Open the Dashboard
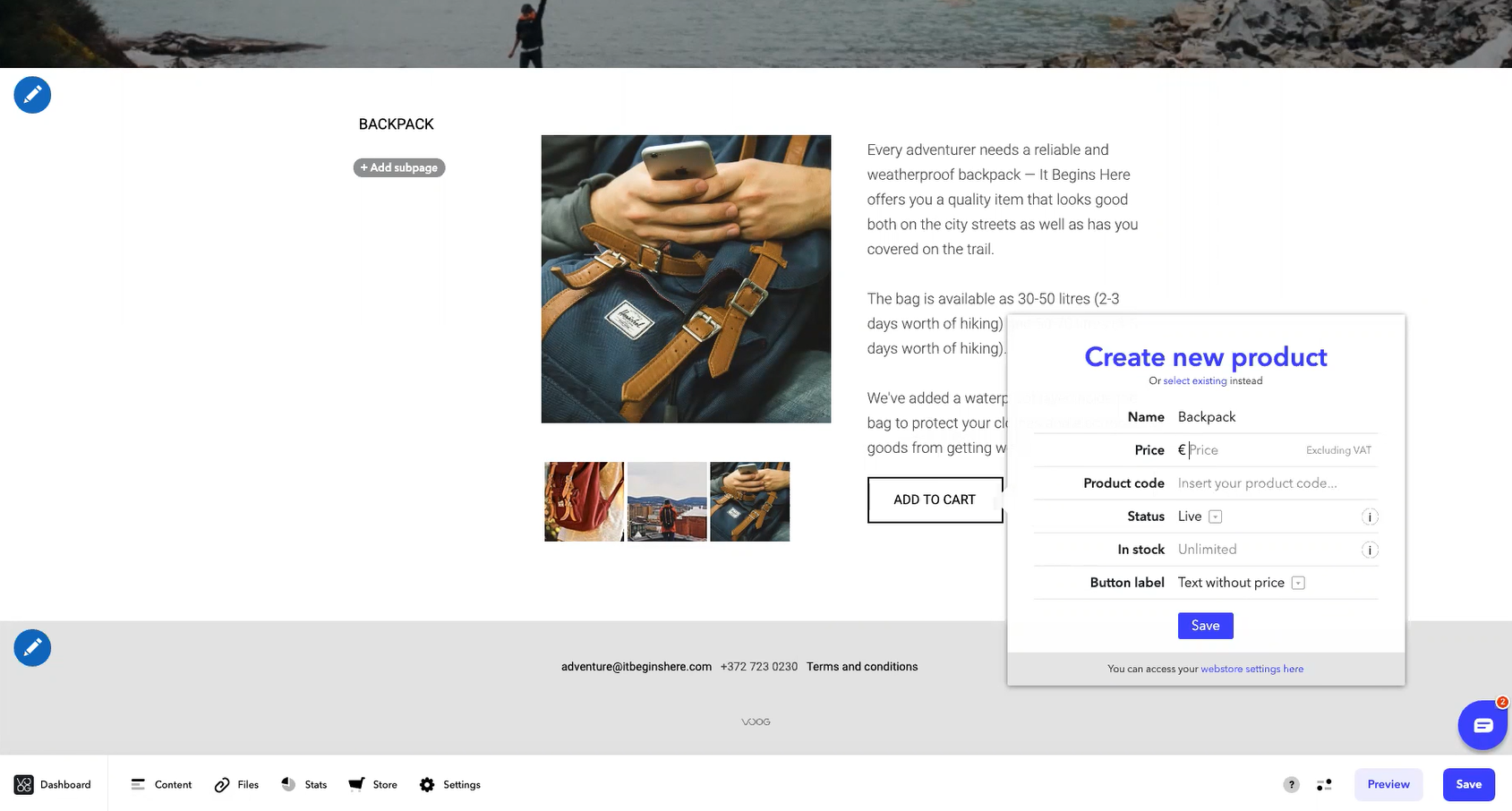Viewport: 1512px width, 811px height. pos(54,784)
